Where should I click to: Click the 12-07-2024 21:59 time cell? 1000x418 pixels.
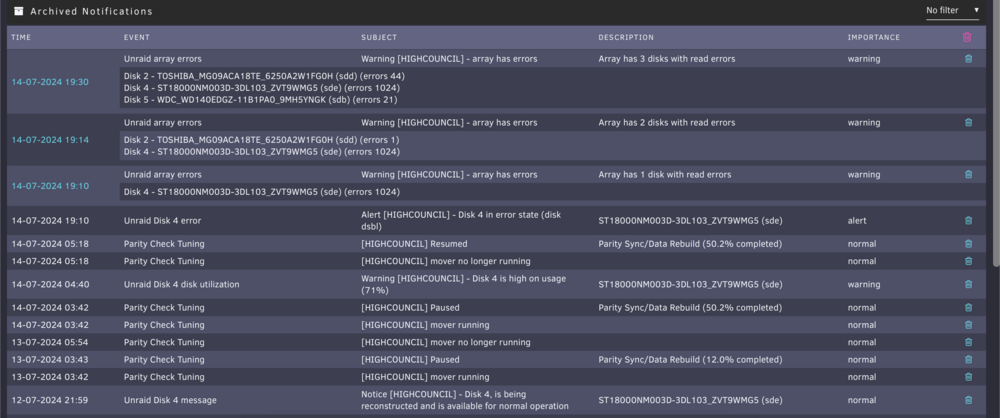tap(50, 400)
